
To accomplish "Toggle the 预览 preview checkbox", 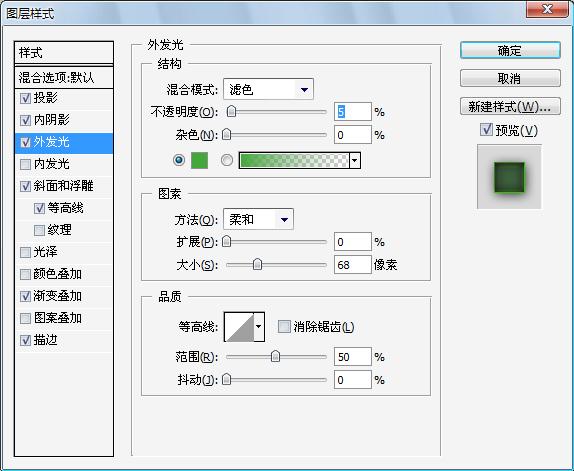I will (486, 129).
